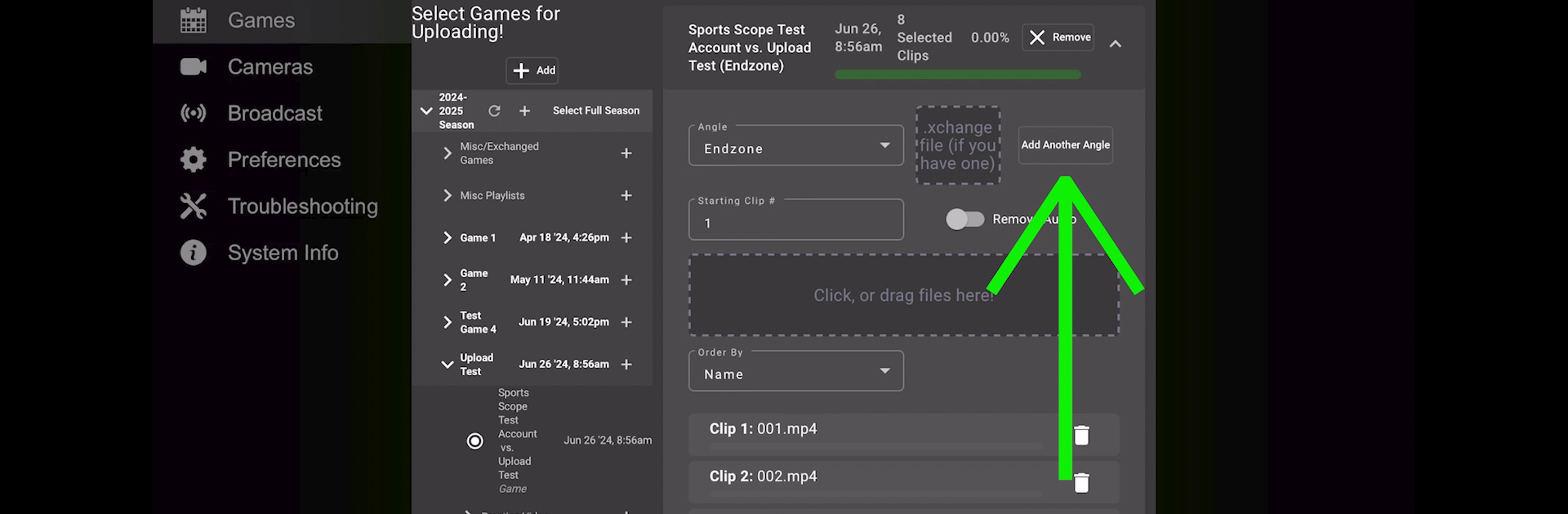Expand Misc Playlists
Image resolution: width=1568 pixels, height=514 pixels.
click(447, 196)
